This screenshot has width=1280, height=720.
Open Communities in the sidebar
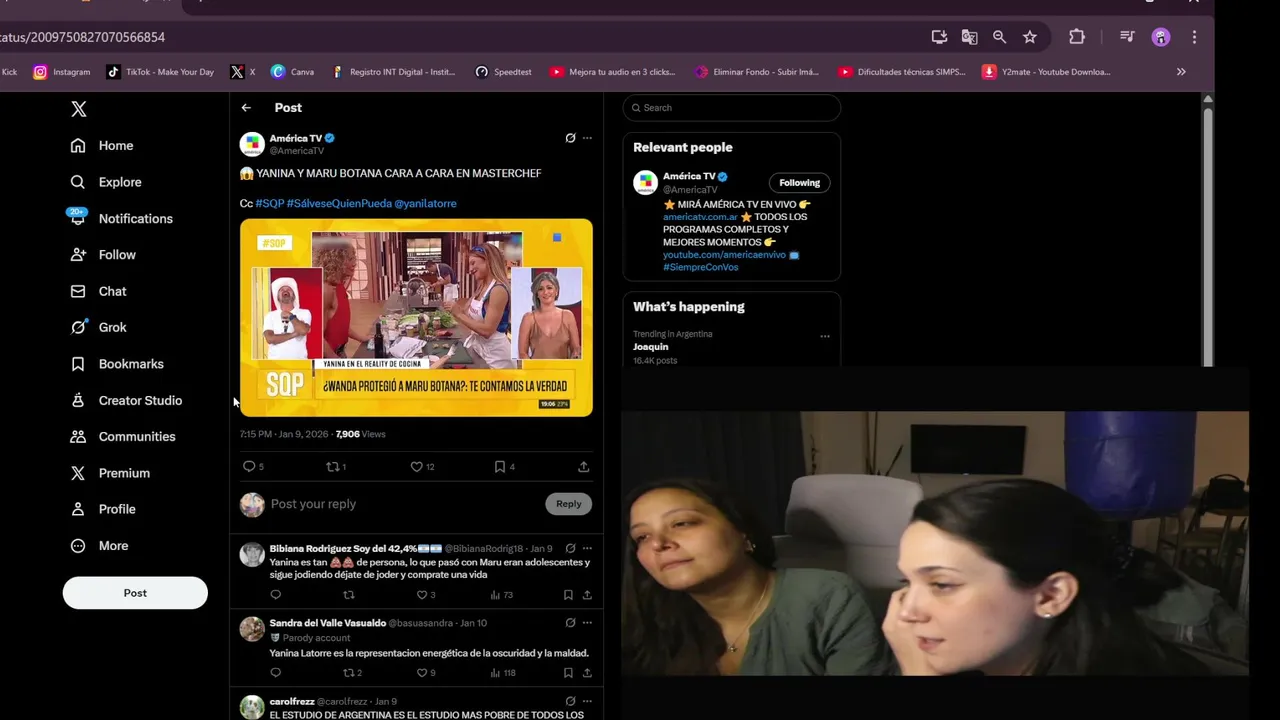coord(123,437)
